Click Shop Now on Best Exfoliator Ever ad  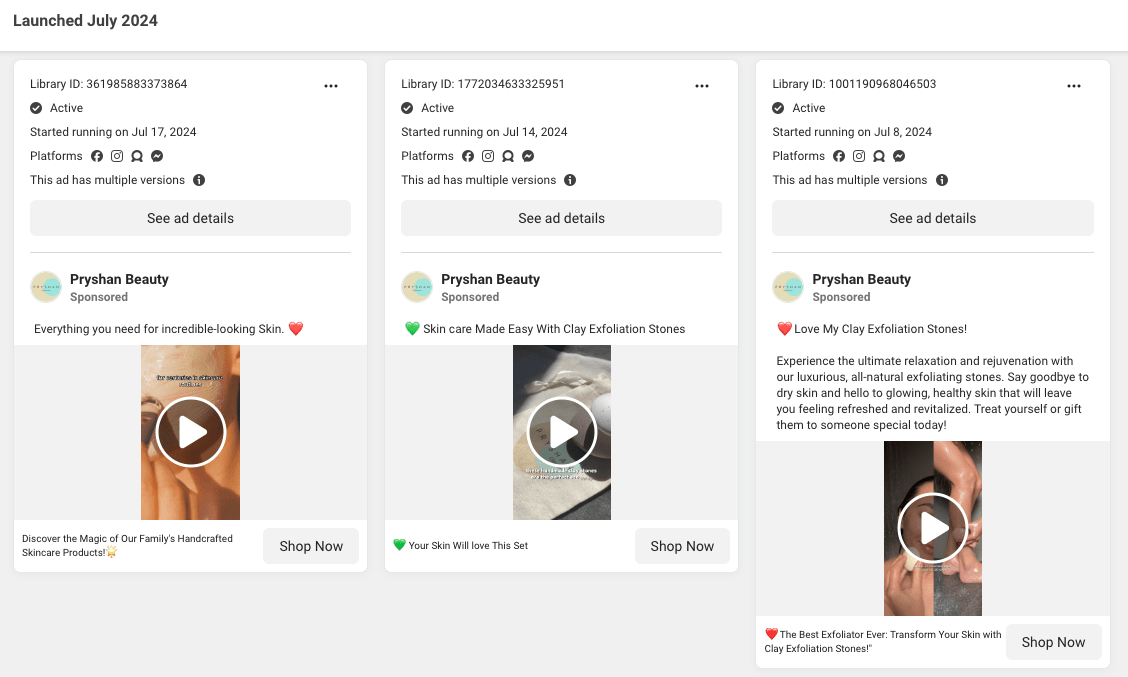[1053, 642]
